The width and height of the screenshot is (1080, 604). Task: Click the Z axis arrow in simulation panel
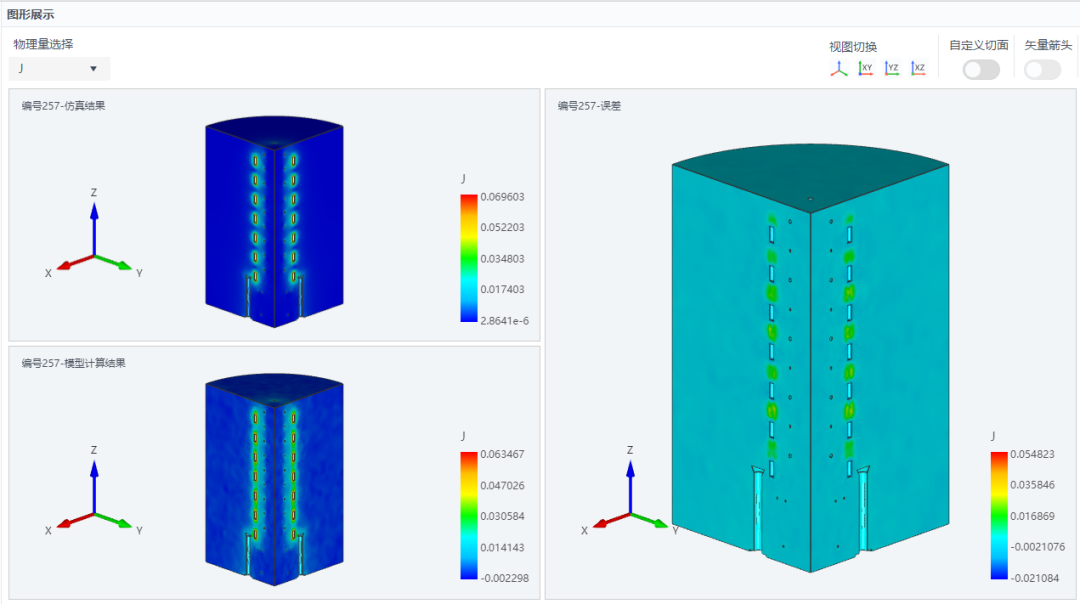coord(94,228)
